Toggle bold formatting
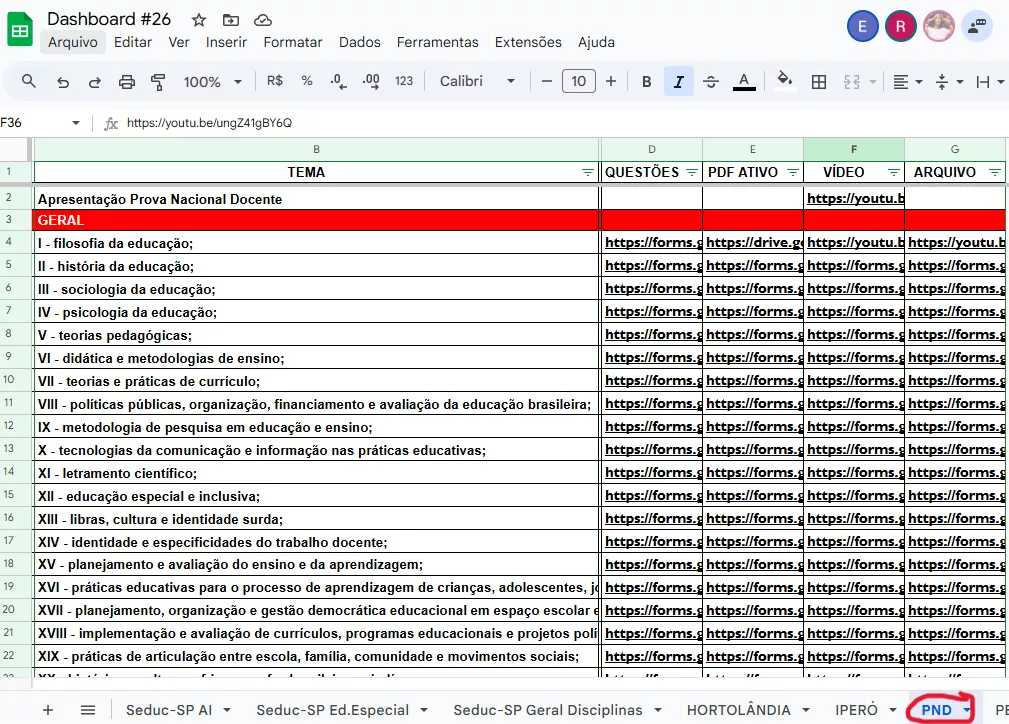 click(x=647, y=82)
